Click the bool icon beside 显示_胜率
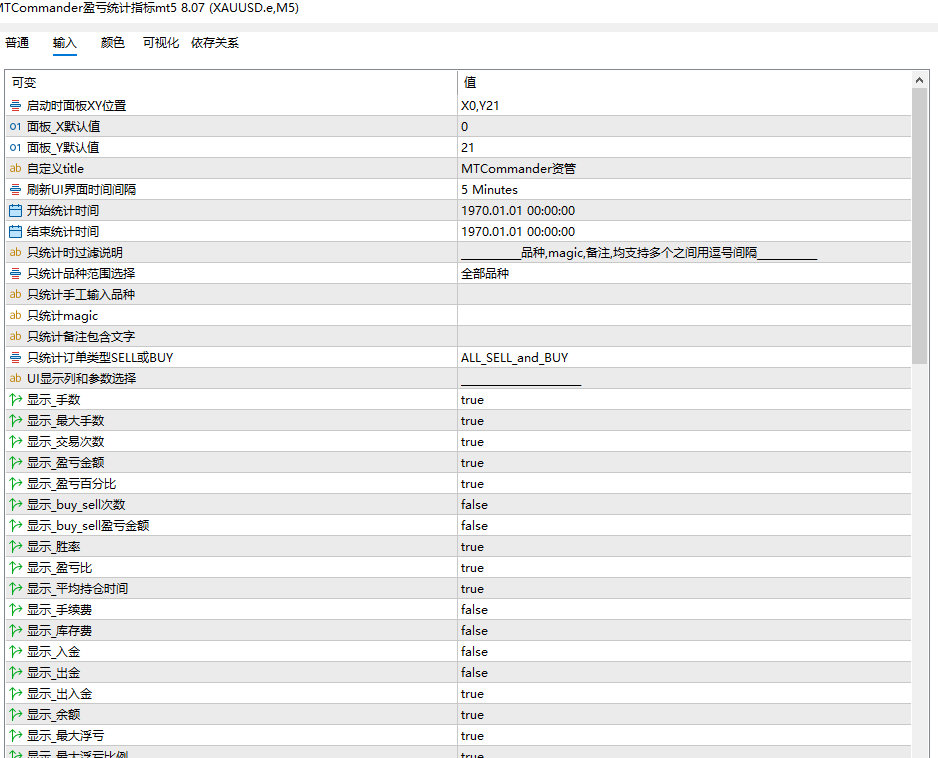The image size is (938, 758). [16, 546]
